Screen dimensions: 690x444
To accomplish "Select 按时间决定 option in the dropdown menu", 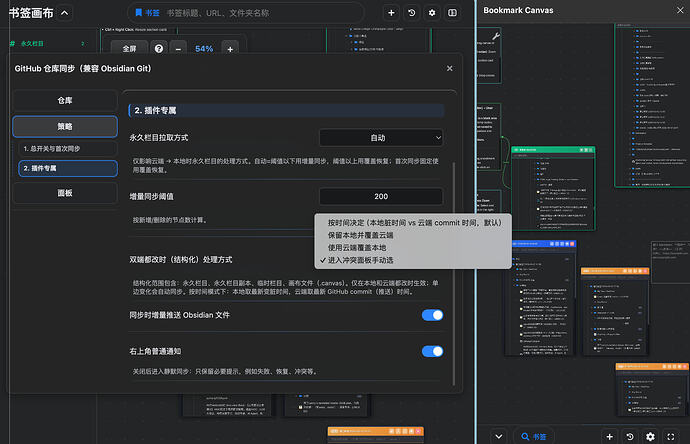I will [413, 223].
